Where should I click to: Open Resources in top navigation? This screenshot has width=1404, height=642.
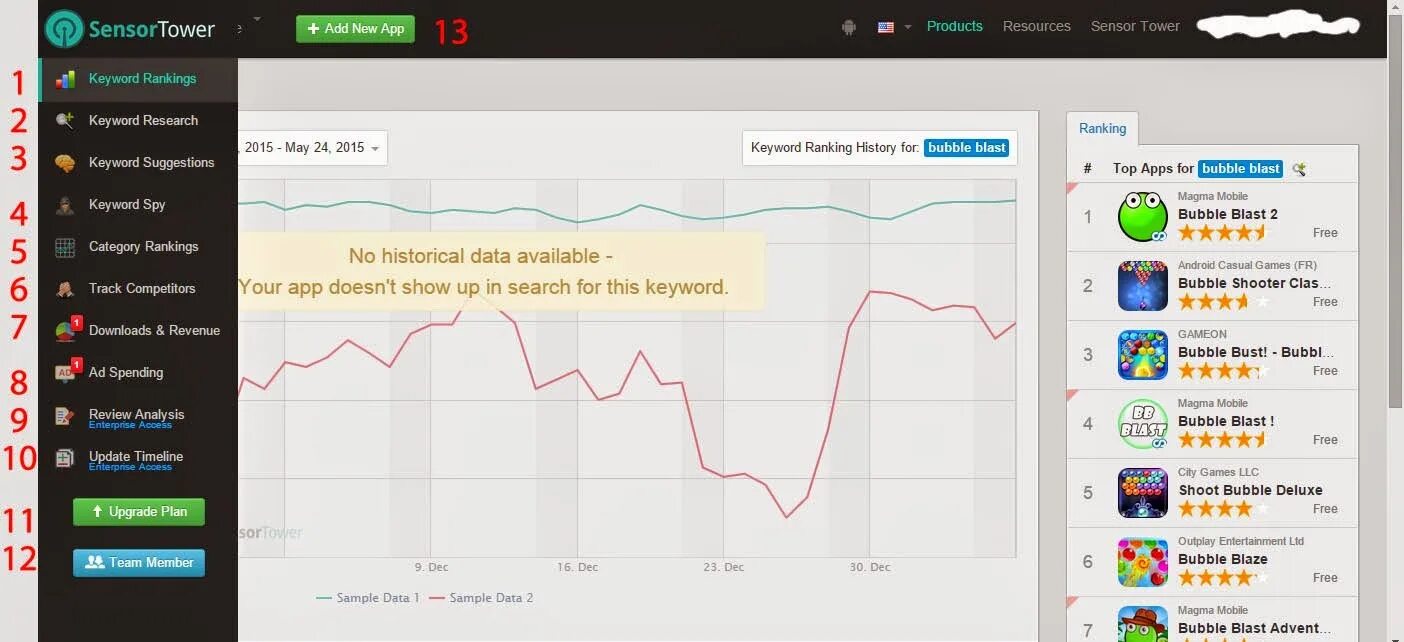click(x=1037, y=27)
